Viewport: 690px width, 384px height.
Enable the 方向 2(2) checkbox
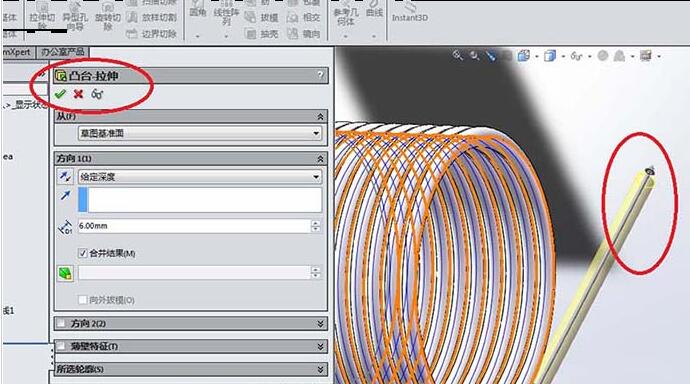pos(61,324)
